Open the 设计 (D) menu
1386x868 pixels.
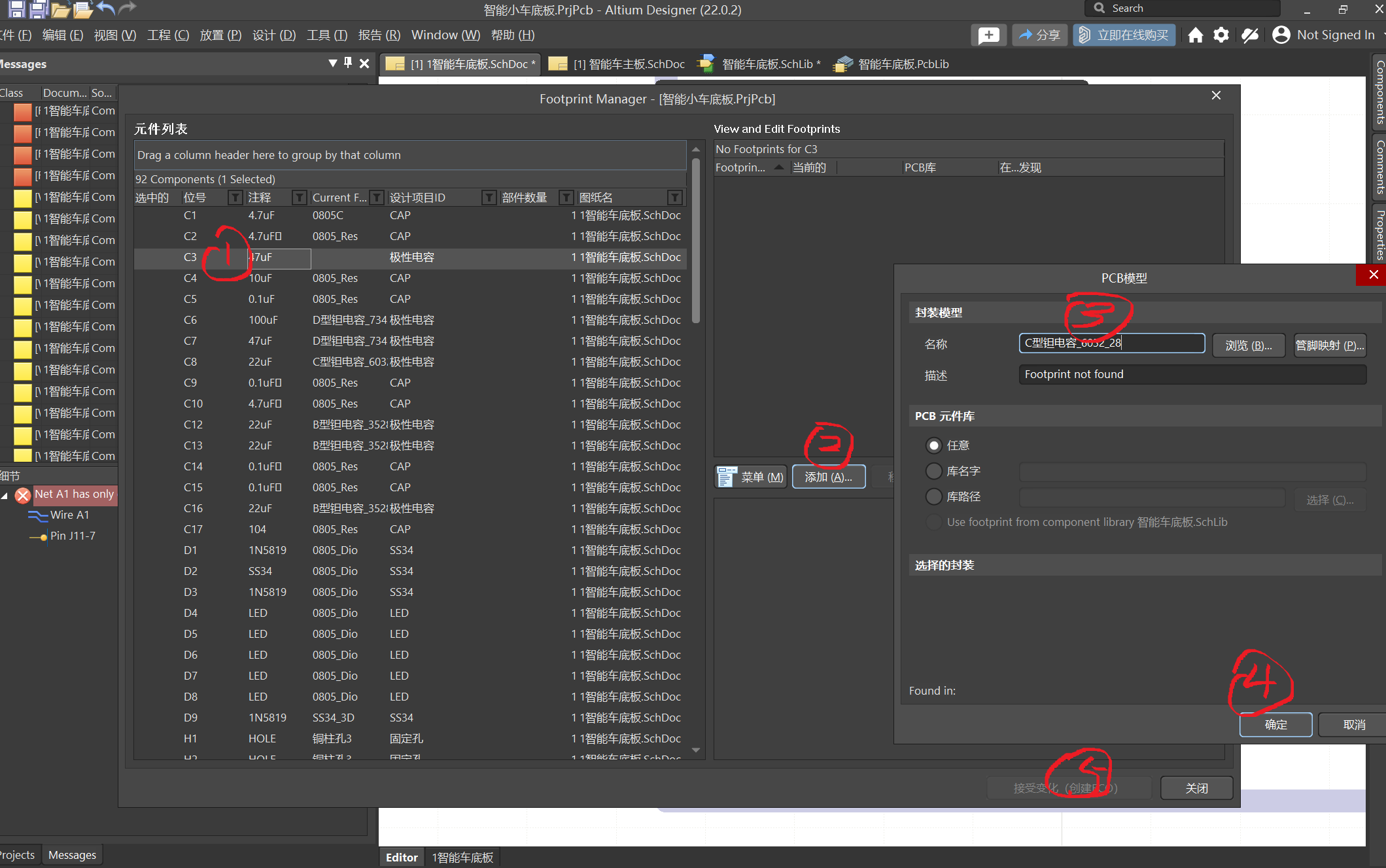pos(274,35)
